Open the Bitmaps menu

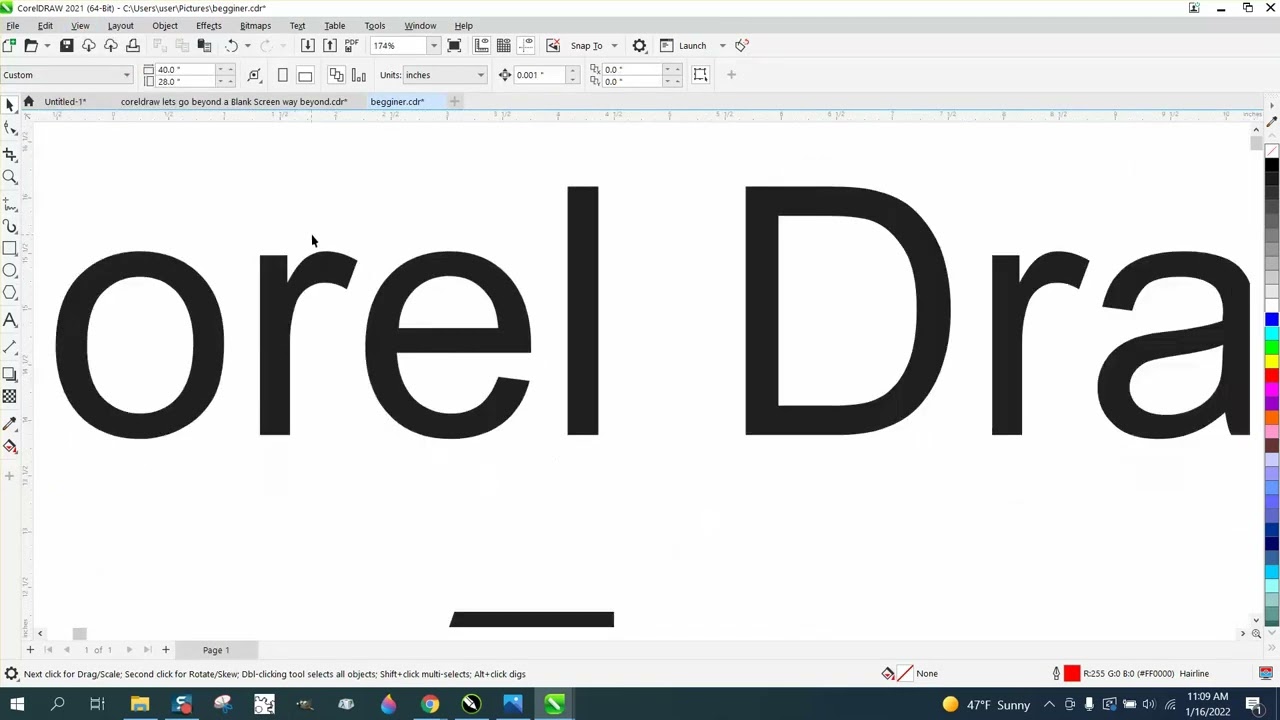point(255,25)
